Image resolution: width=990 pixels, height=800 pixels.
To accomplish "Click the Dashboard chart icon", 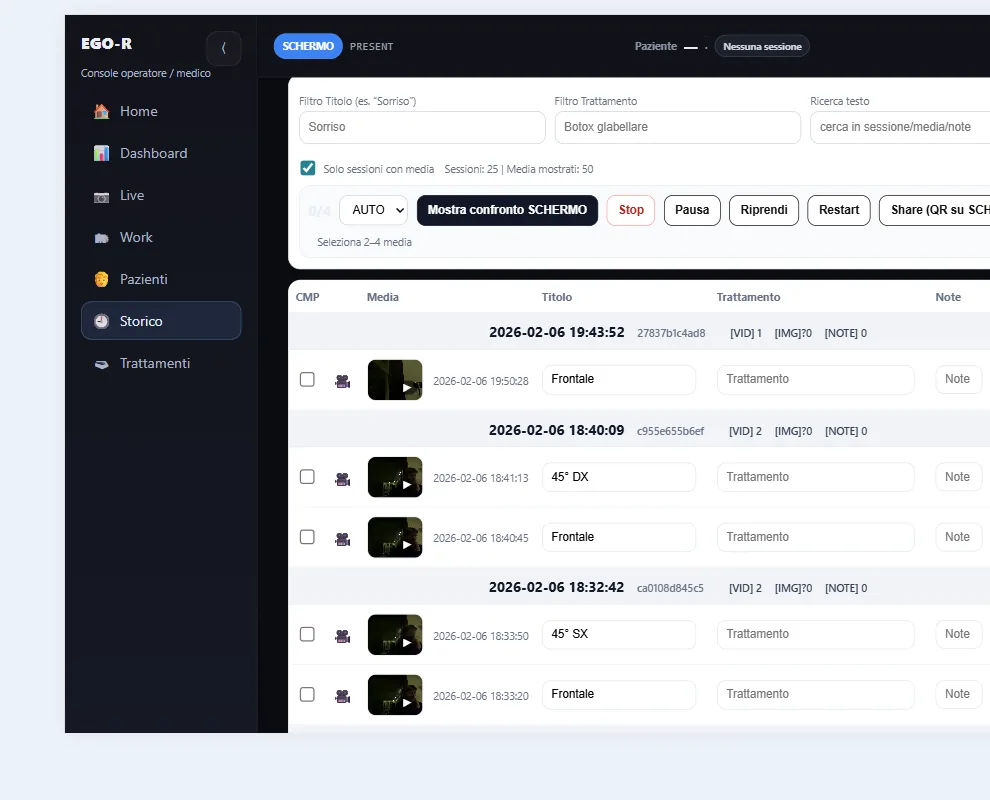I will pyautogui.click(x=101, y=153).
